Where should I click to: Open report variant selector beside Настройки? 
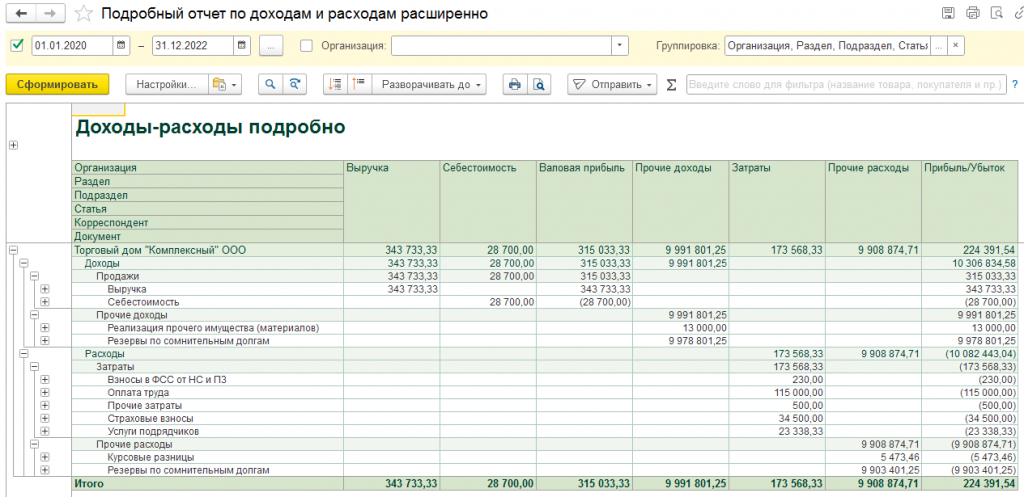tap(225, 84)
